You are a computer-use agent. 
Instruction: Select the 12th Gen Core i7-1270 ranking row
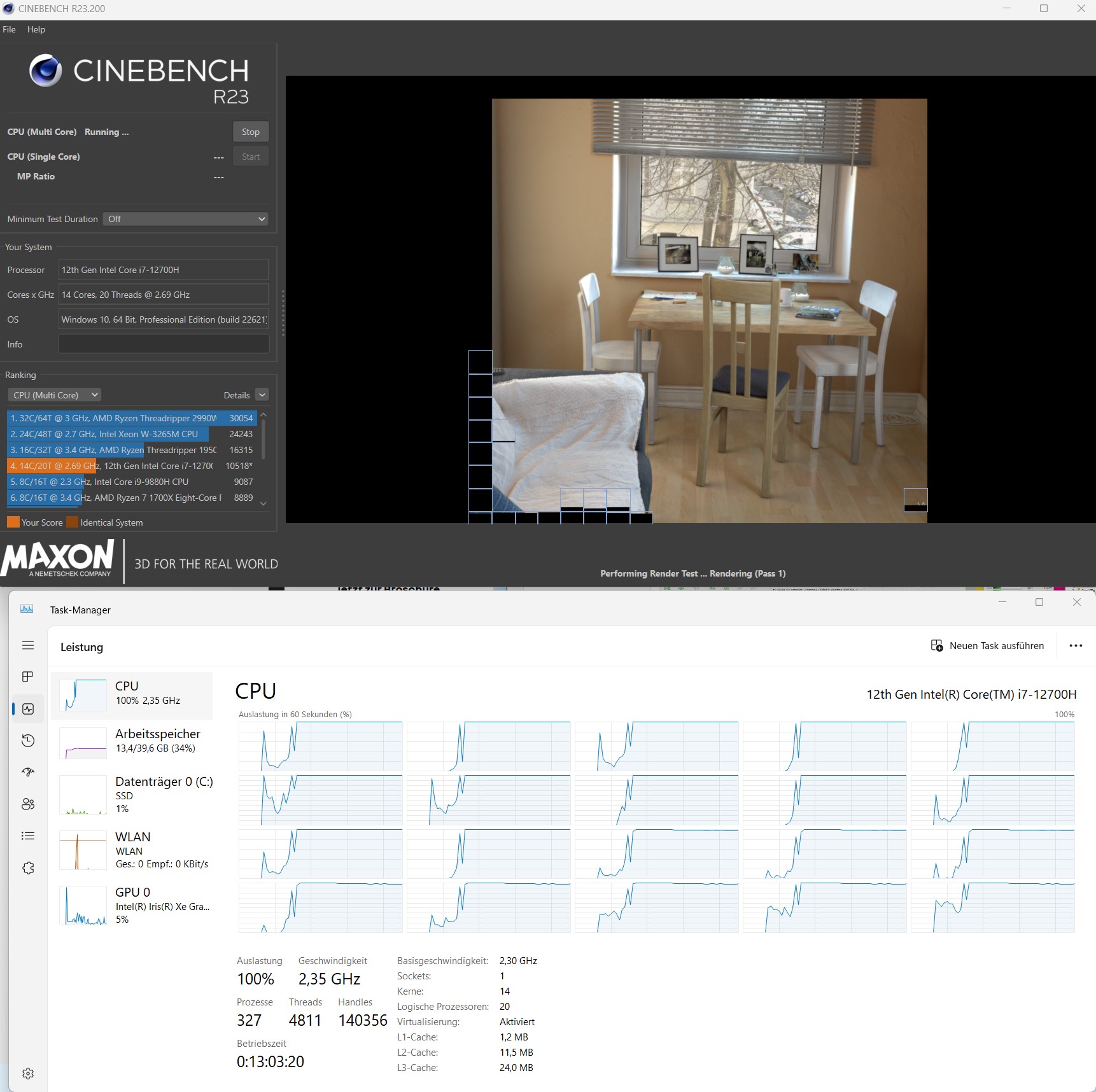click(x=132, y=466)
